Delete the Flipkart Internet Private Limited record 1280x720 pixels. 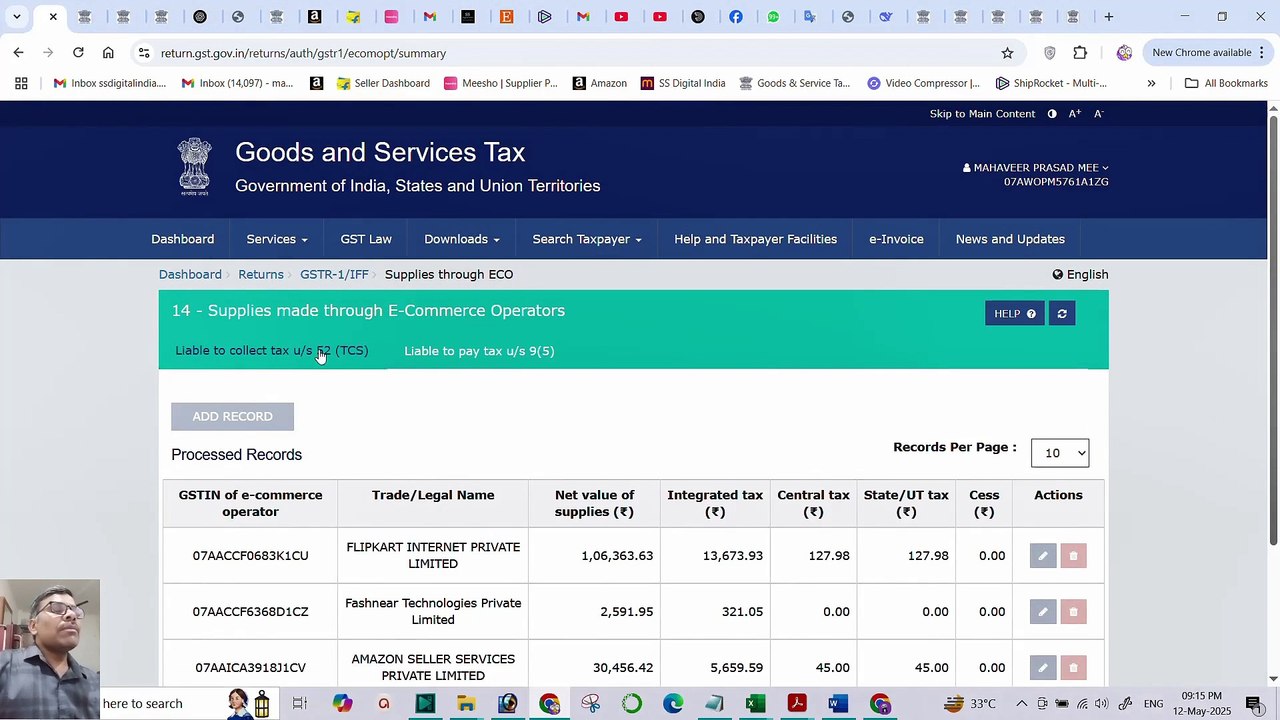pyautogui.click(x=1073, y=556)
